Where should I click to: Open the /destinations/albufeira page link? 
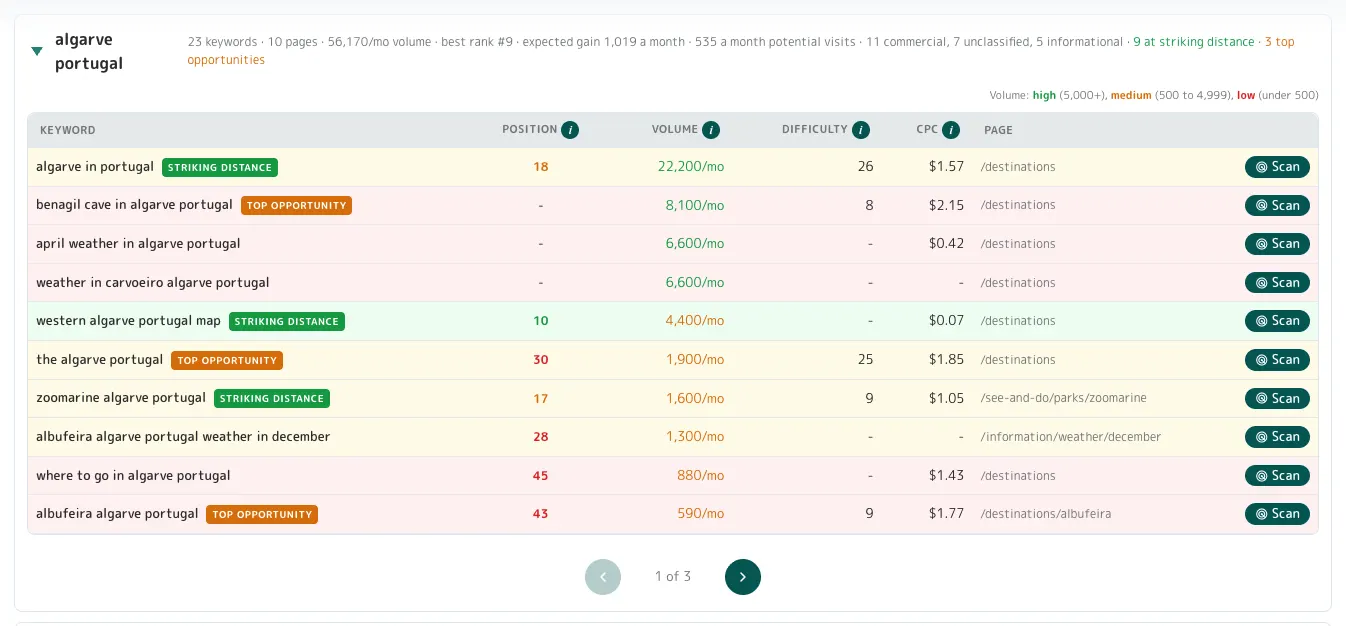point(1046,514)
